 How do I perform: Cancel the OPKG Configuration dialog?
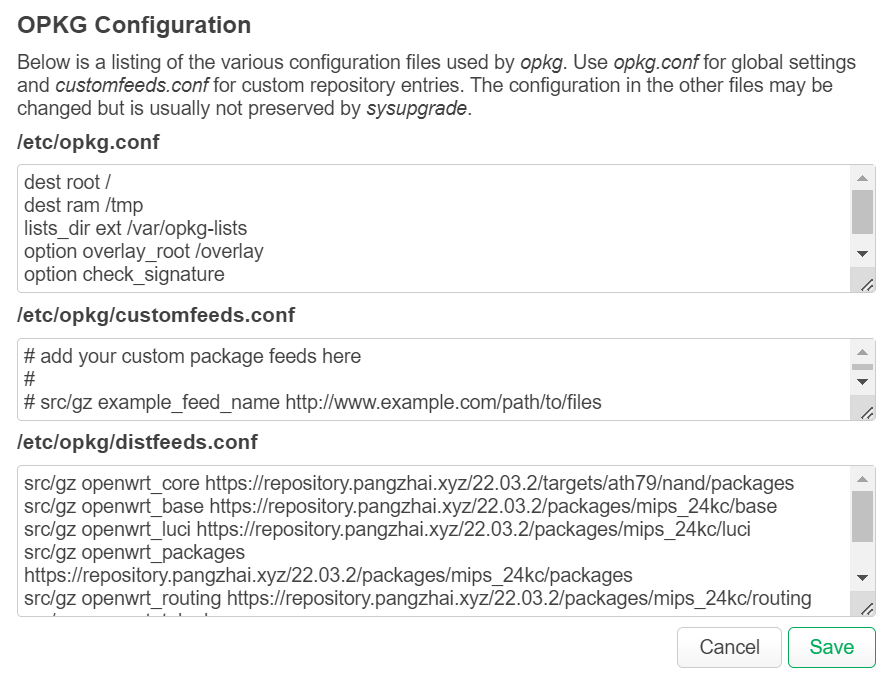(x=729, y=647)
